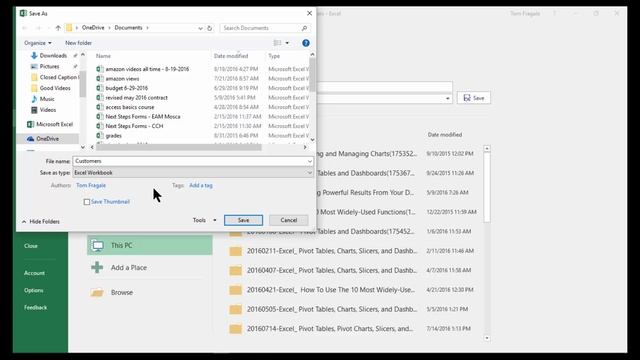Select the Music folder in sidebar
The image size is (640, 360).
click(47, 99)
